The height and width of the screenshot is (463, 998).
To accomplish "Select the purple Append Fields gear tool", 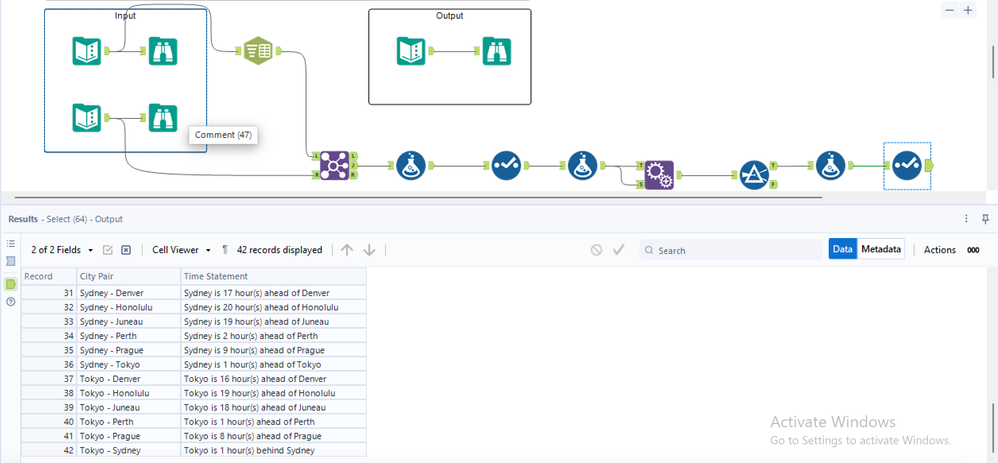I will [x=659, y=175].
